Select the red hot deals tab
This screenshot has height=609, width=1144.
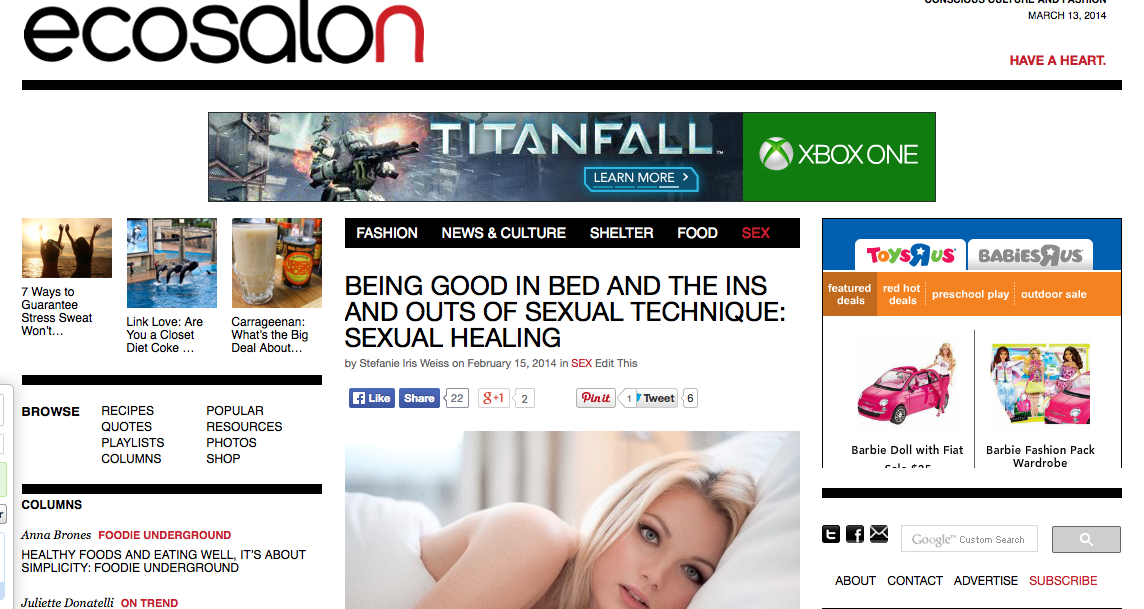click(x=902, y=294)
